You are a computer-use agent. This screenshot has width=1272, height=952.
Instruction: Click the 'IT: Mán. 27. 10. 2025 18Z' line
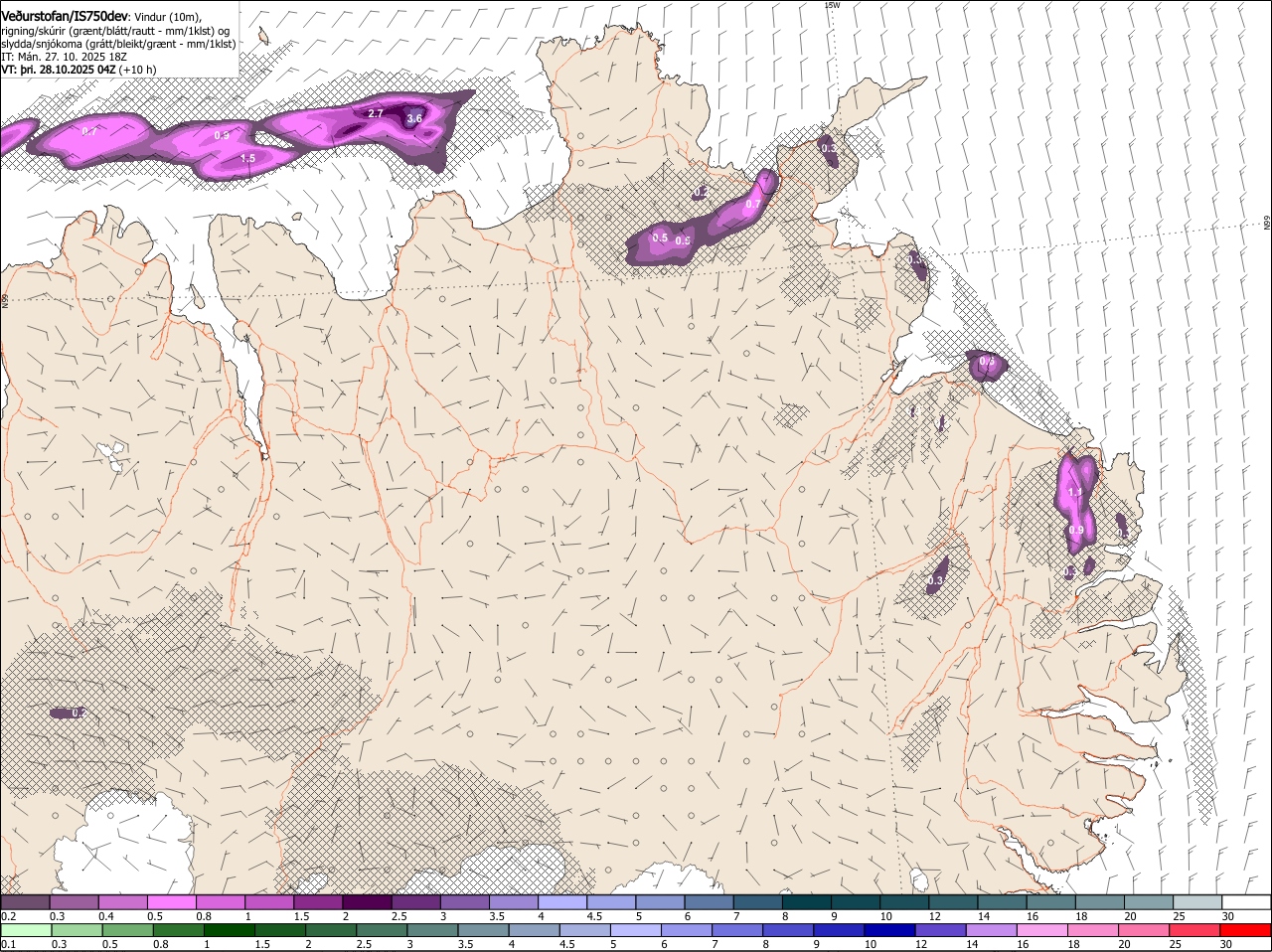[x=64, y=57]
